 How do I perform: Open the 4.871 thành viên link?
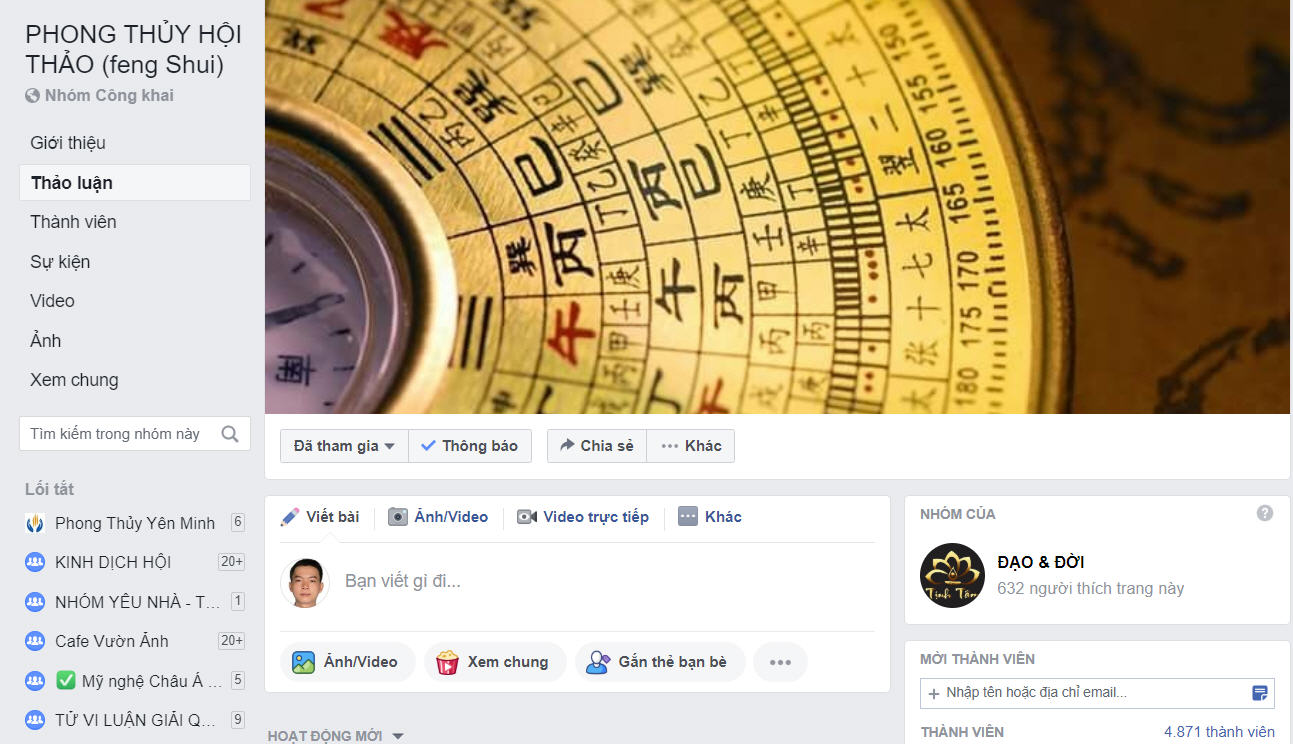(1219, 732)
